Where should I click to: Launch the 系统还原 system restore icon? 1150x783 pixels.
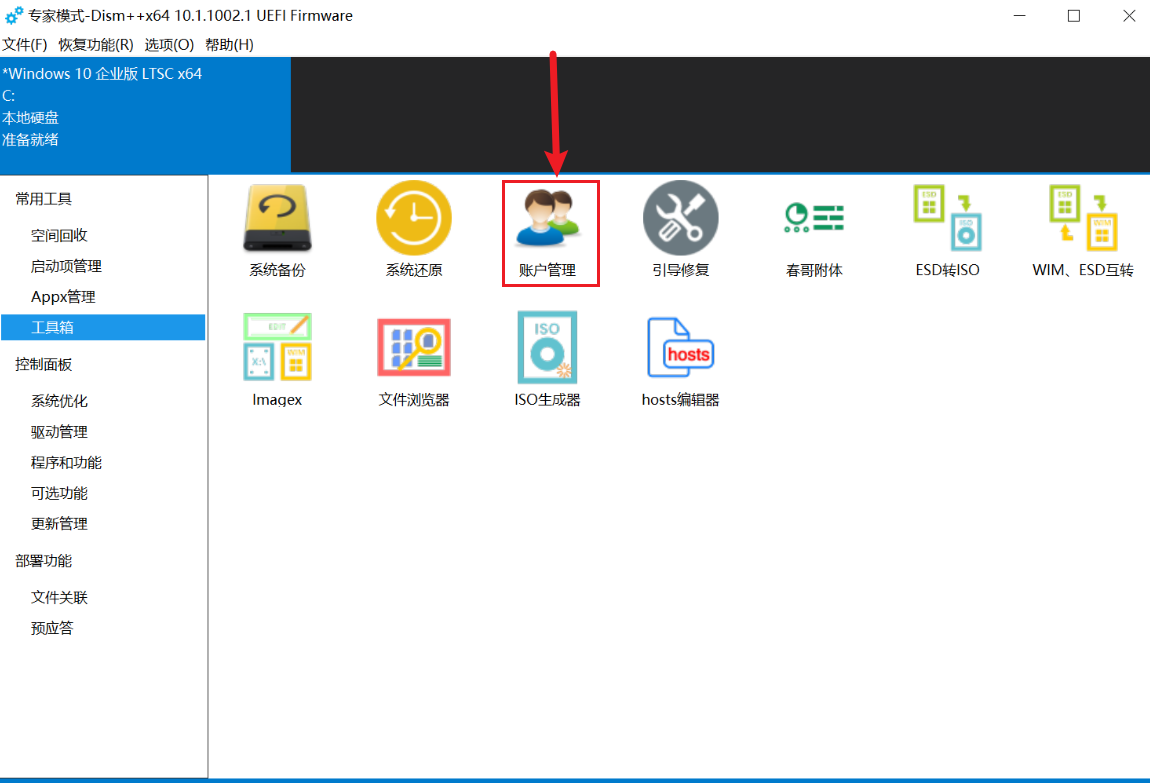[414, 229]
